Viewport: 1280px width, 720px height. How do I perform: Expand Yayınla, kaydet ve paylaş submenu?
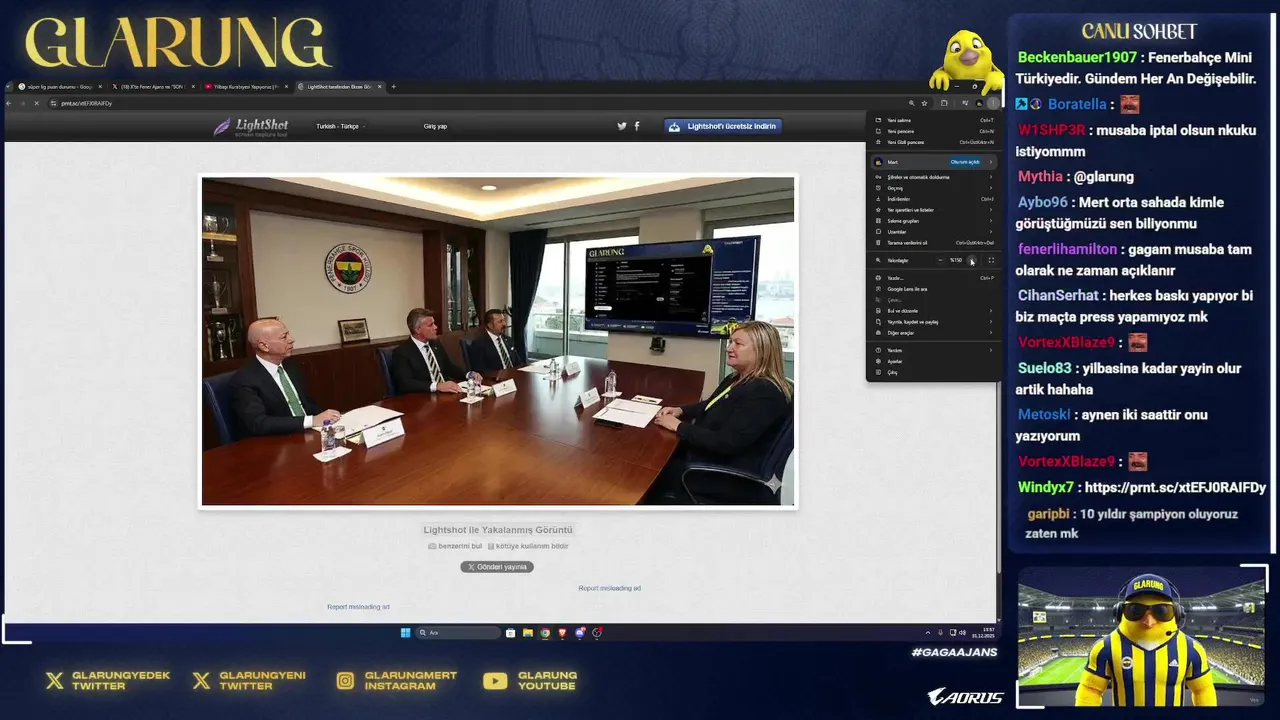pos(933,322)
